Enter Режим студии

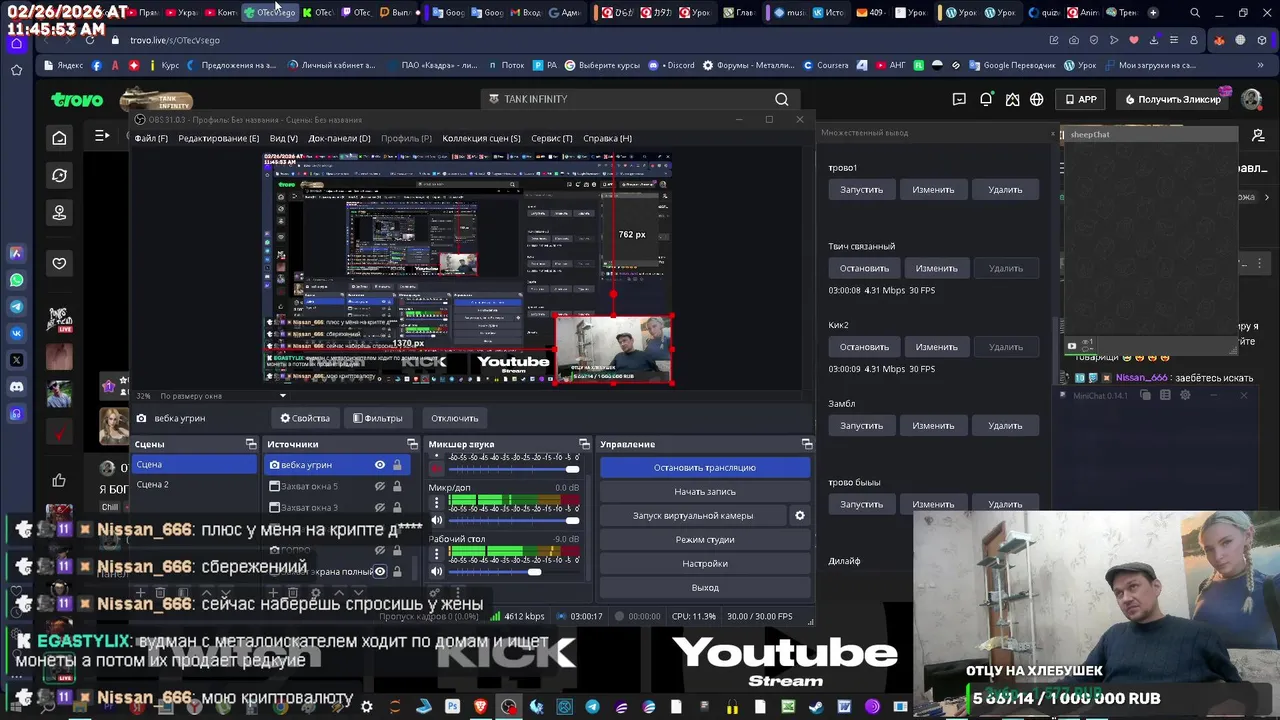tap(704, 539)
